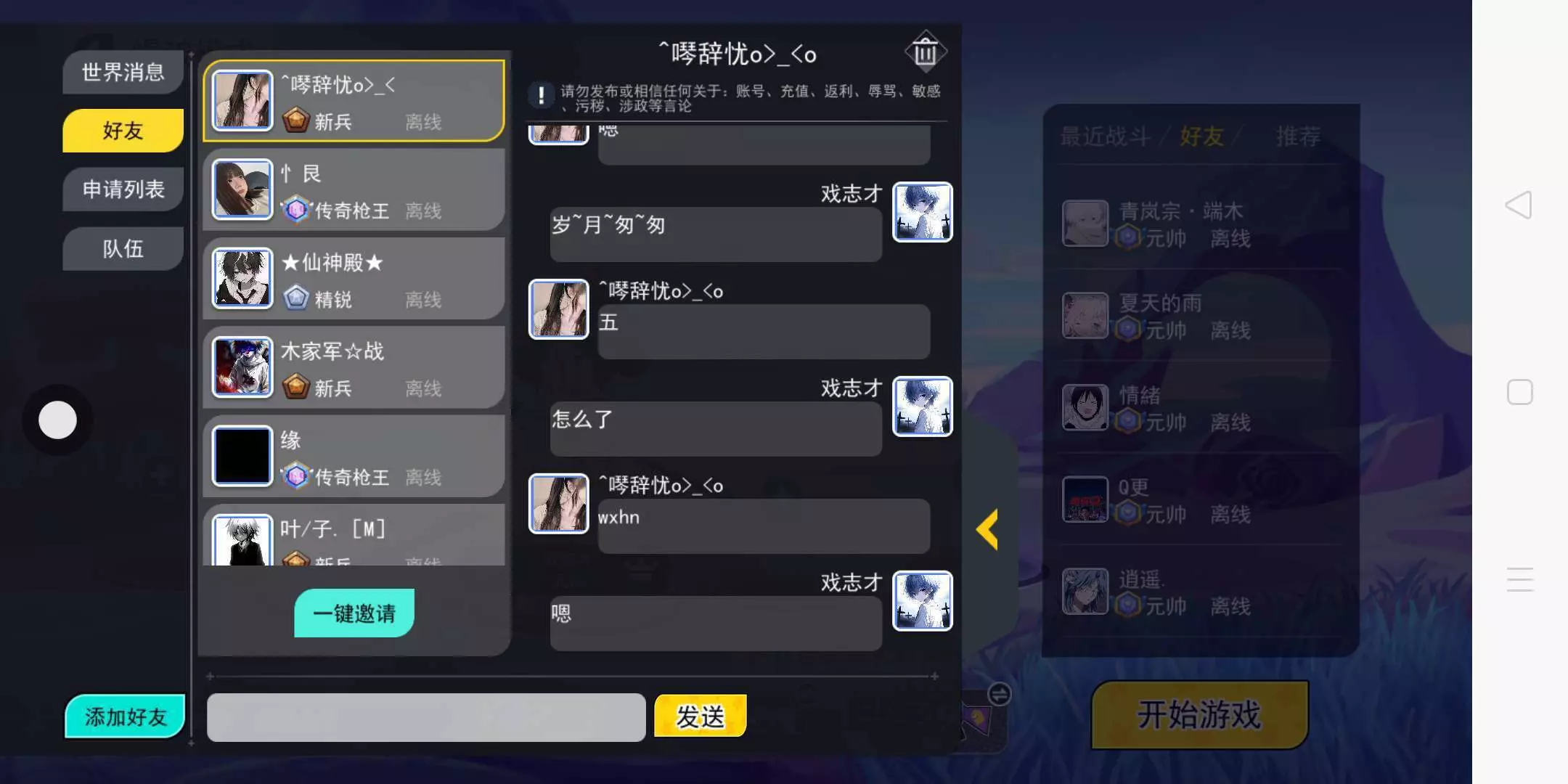Image resolution: width=1568 pixels, height=784 pixels.
Task: Click sender avatar next to wxhn message
Action: pos(558,504)
